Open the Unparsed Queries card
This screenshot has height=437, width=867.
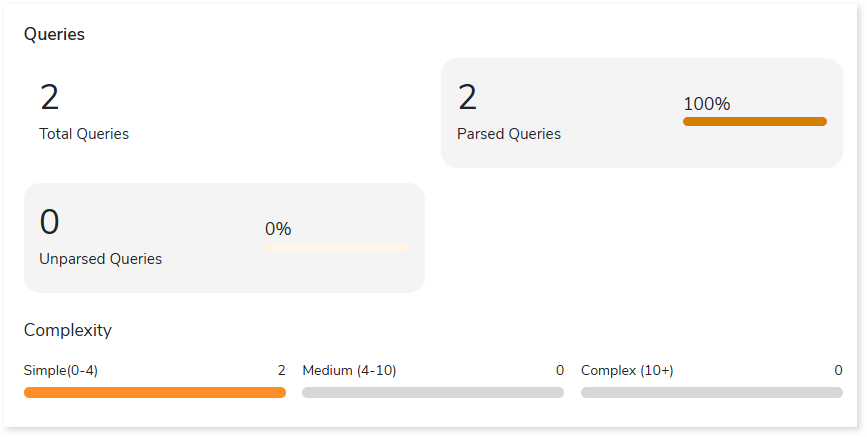[224, 238]
